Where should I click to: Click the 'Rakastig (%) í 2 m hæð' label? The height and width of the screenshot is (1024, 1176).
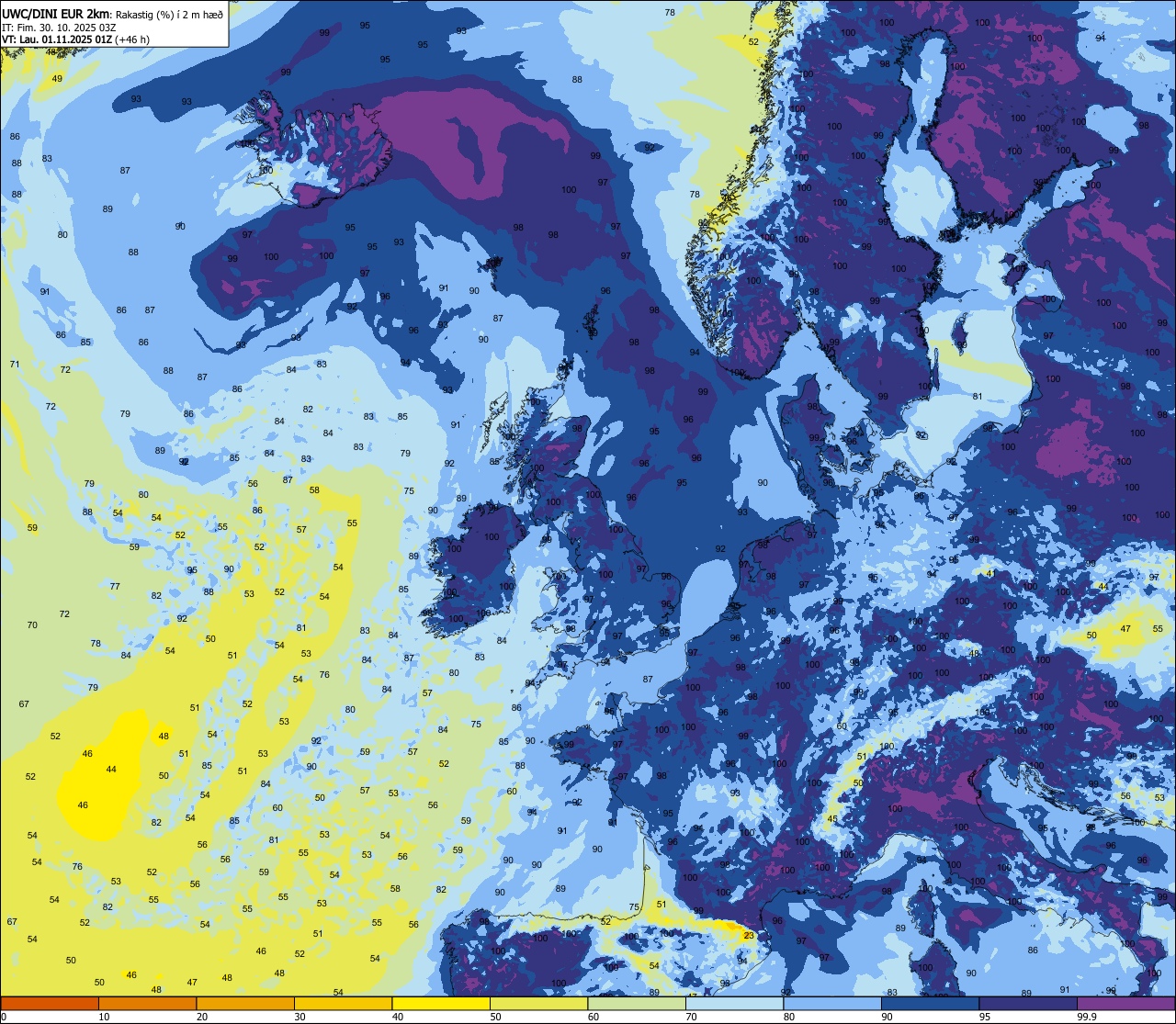pos(170,14)
